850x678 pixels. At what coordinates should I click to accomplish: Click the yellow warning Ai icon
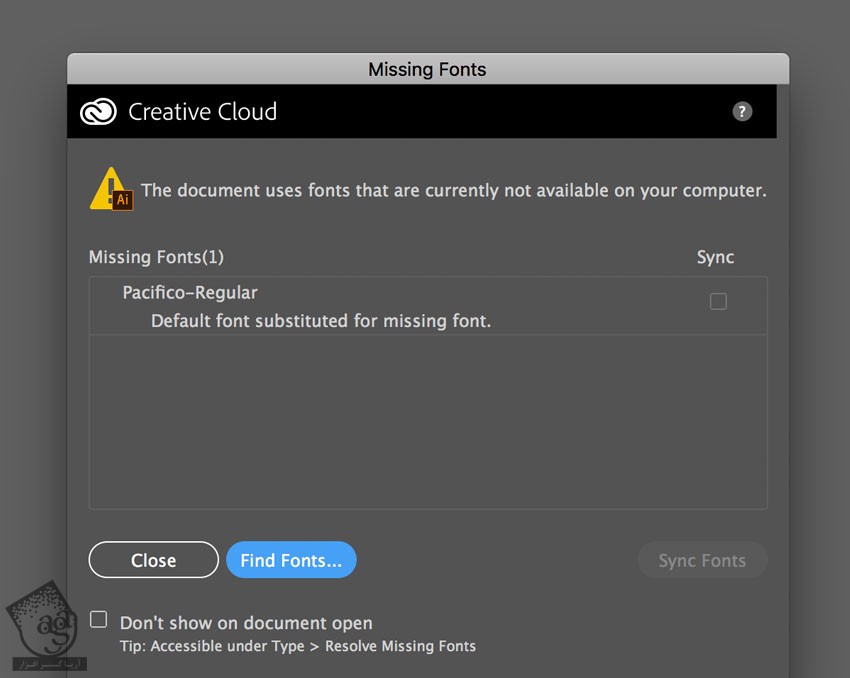[x=111, y=189]
